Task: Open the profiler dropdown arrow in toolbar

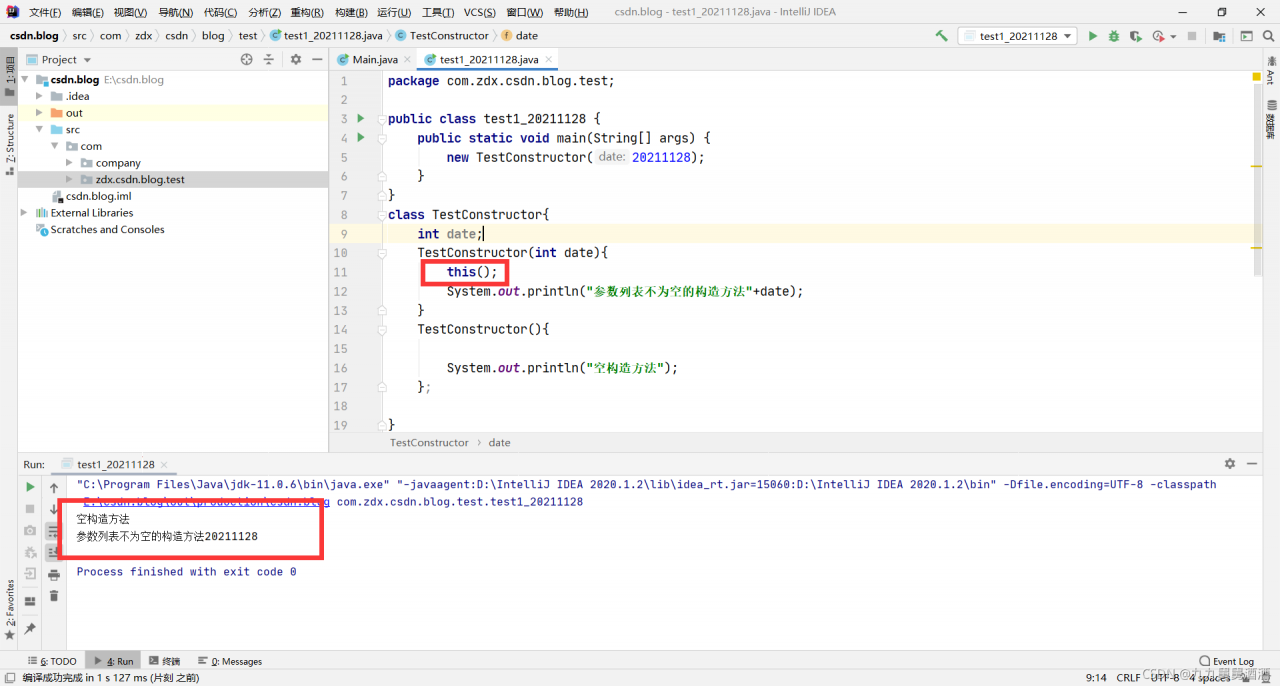Action: click(1172, 37)
